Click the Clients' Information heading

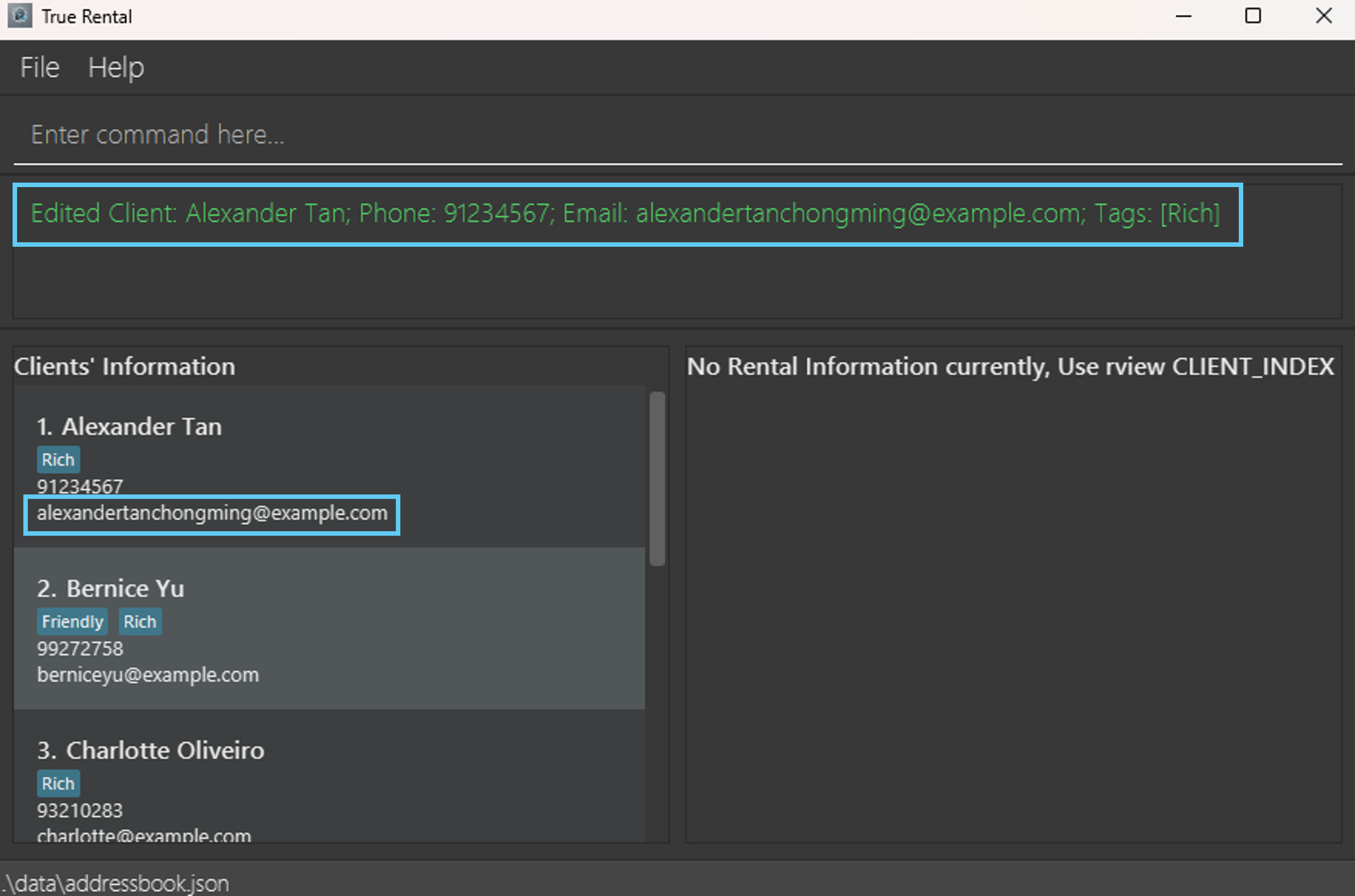pos(125,366)
